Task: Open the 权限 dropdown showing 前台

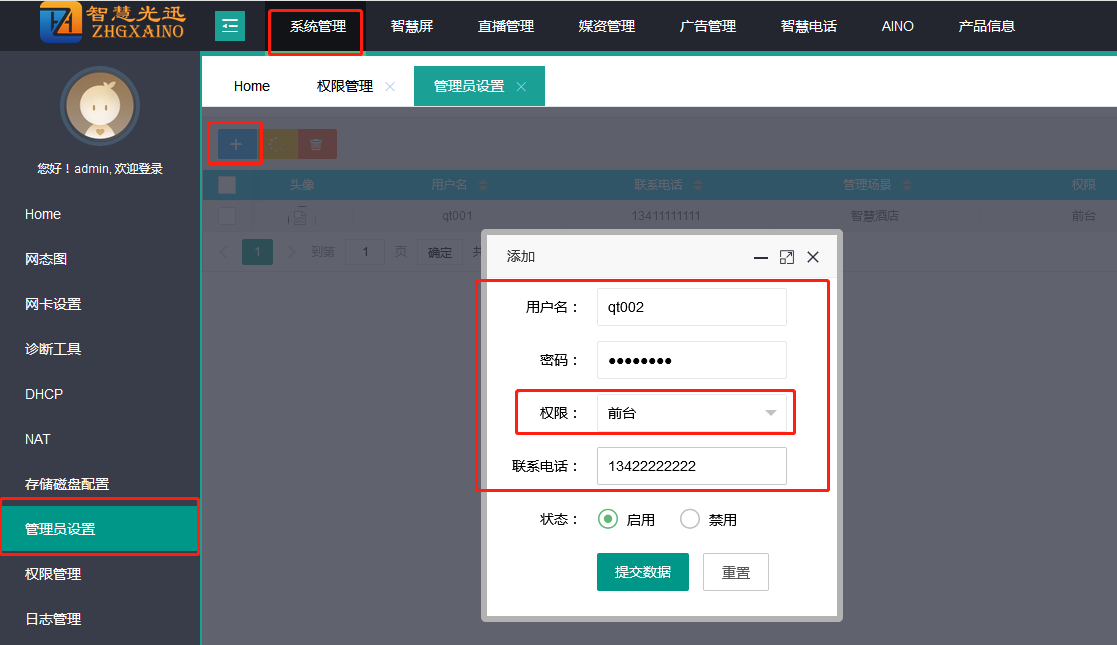Action: 691,413
